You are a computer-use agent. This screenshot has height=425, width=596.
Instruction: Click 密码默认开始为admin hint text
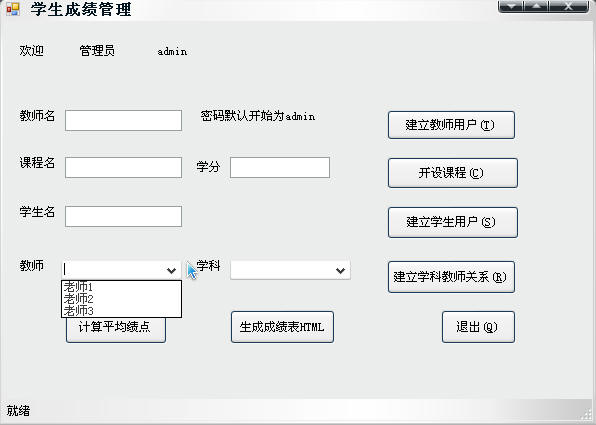tap(258, 116)
